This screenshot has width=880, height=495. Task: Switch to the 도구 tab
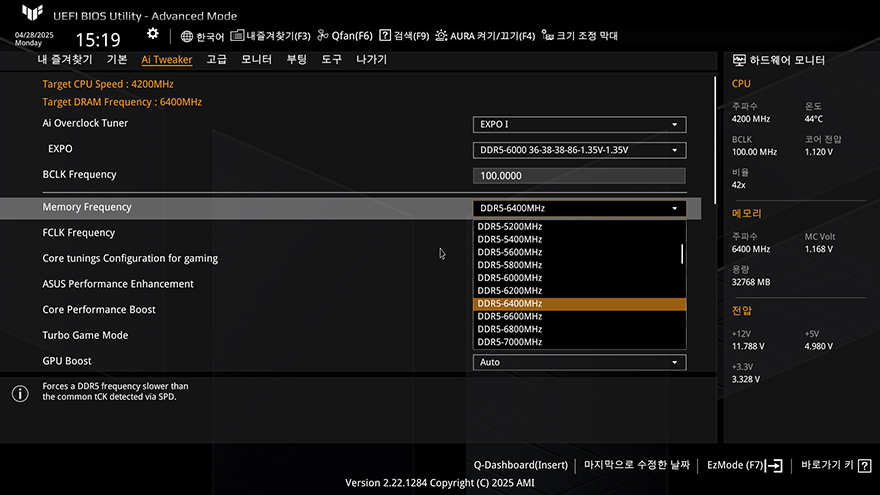tap(332, 59)
